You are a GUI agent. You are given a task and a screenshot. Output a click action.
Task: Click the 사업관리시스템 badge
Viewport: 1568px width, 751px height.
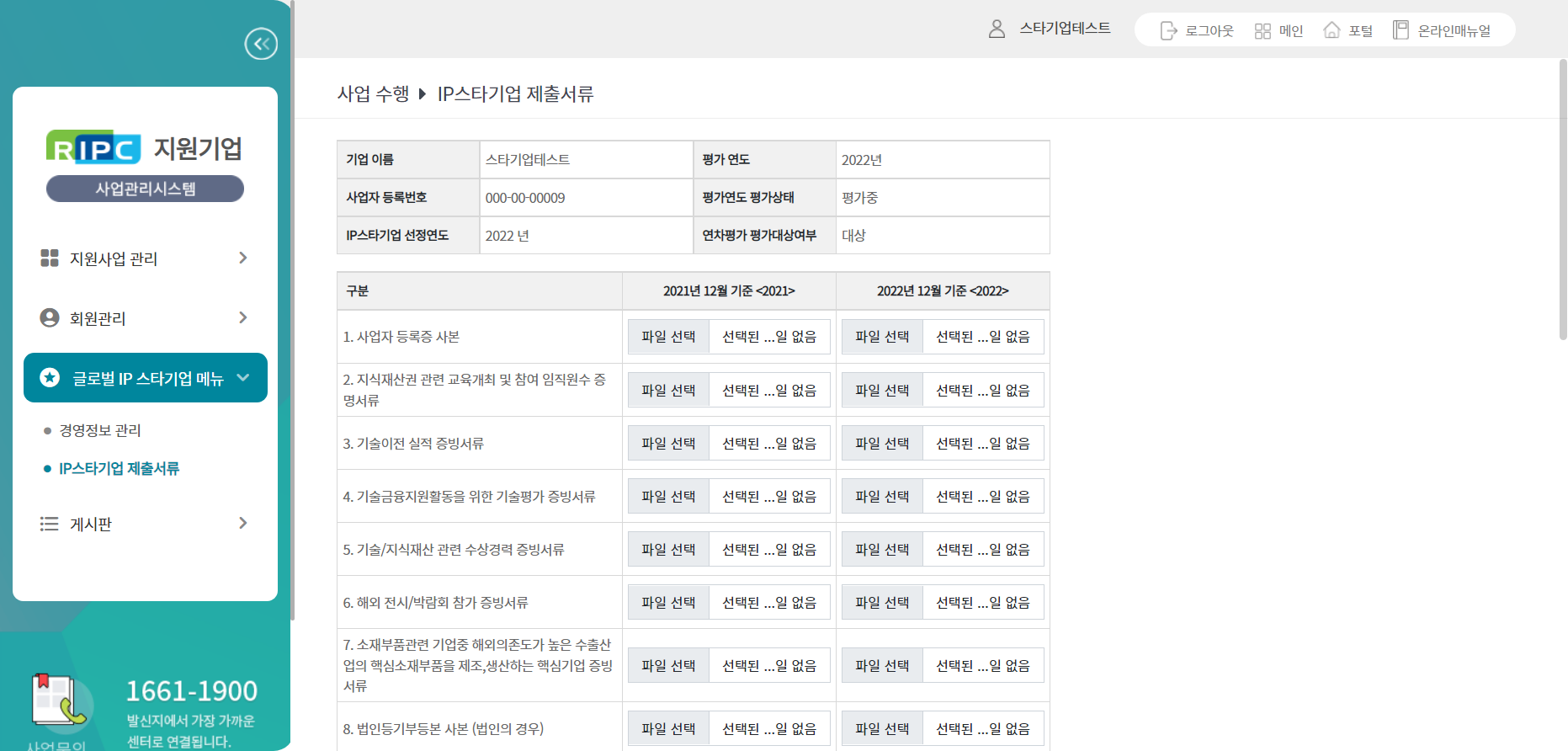(145, 189)
